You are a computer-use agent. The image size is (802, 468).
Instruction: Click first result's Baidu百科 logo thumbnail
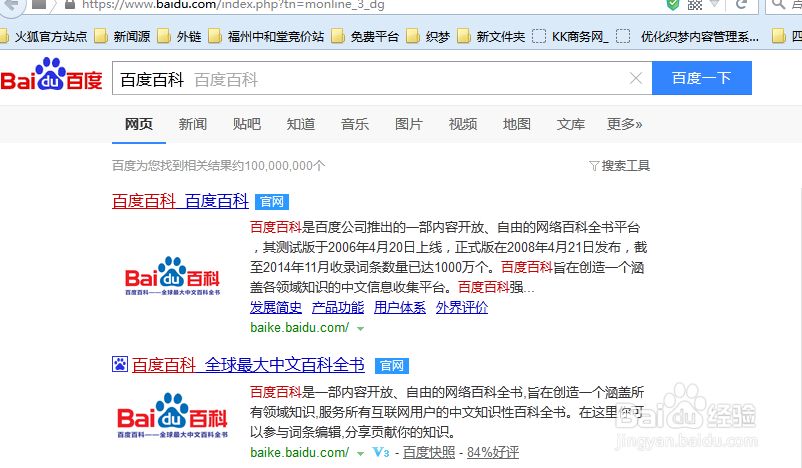tap(172, 276)
